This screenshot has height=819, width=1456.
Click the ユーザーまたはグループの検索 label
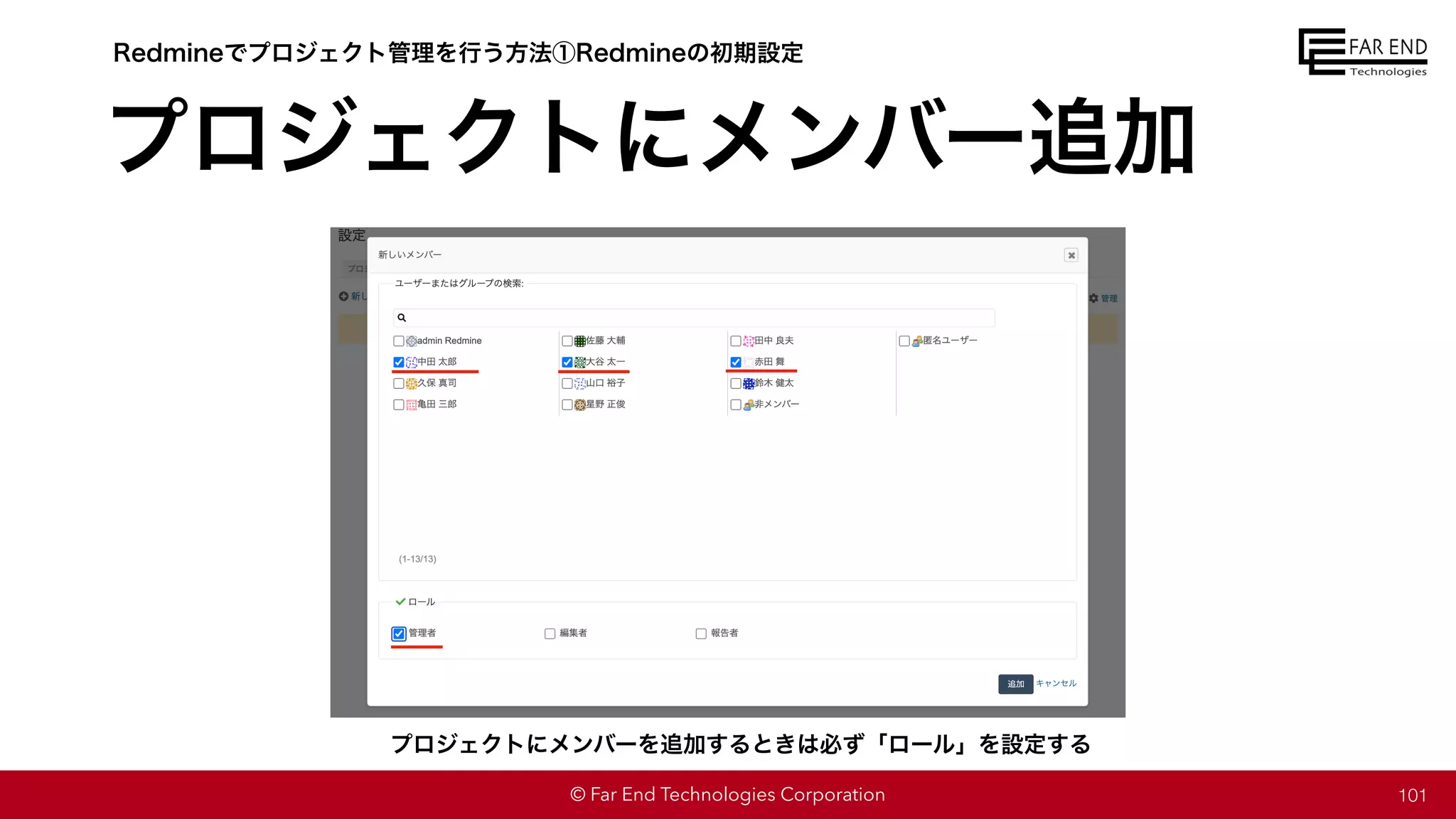[459, 283]
